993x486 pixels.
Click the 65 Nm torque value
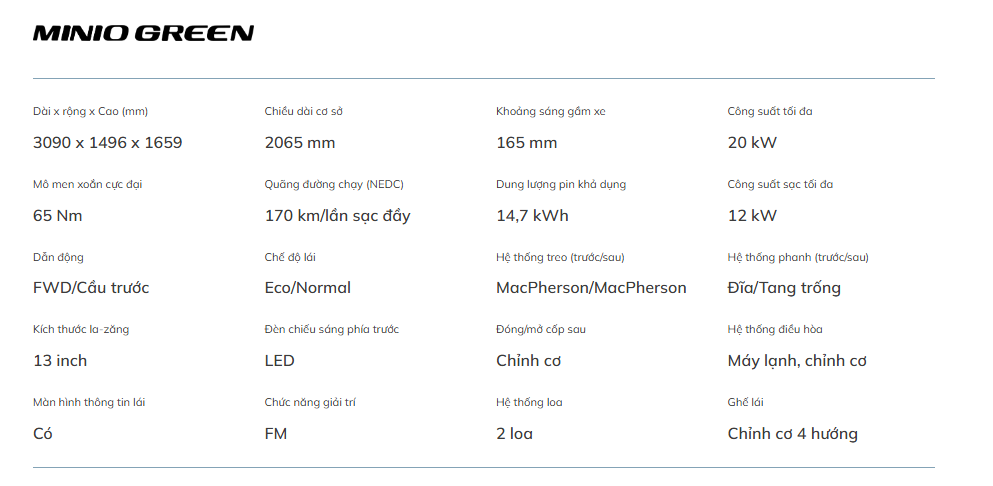tap(58, 216)
